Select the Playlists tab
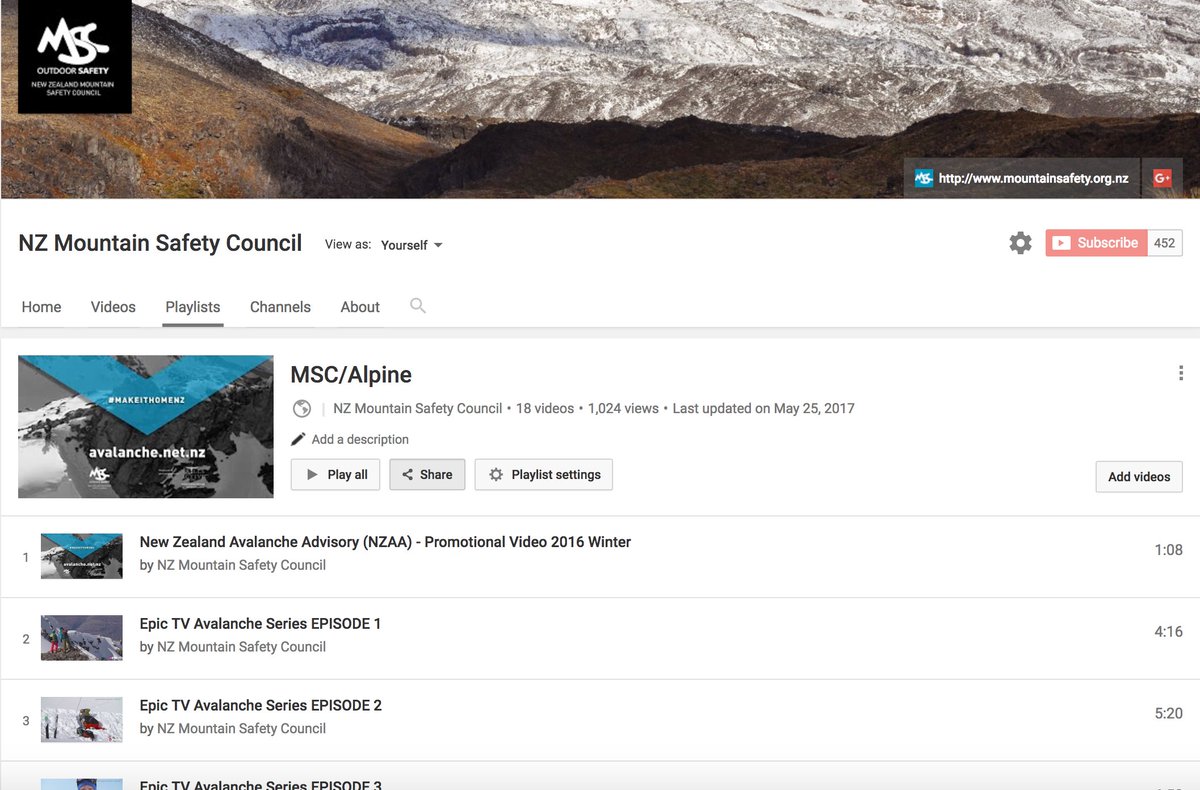 pyautogui.click(x=193, y=307)
